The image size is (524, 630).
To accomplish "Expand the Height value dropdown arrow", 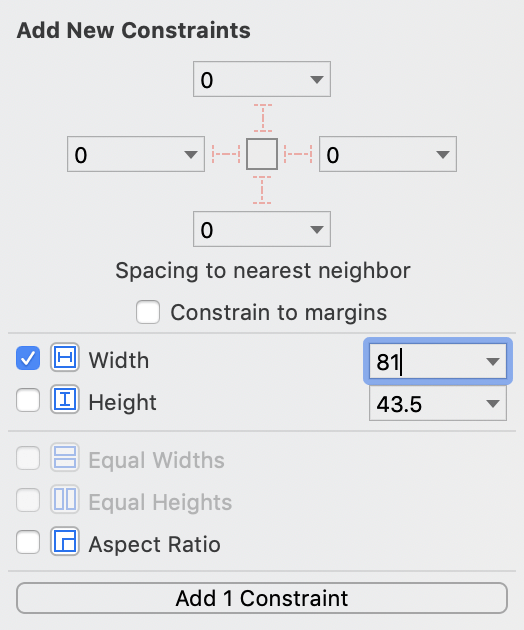I will pyautogui.click(x=493, y=403).
